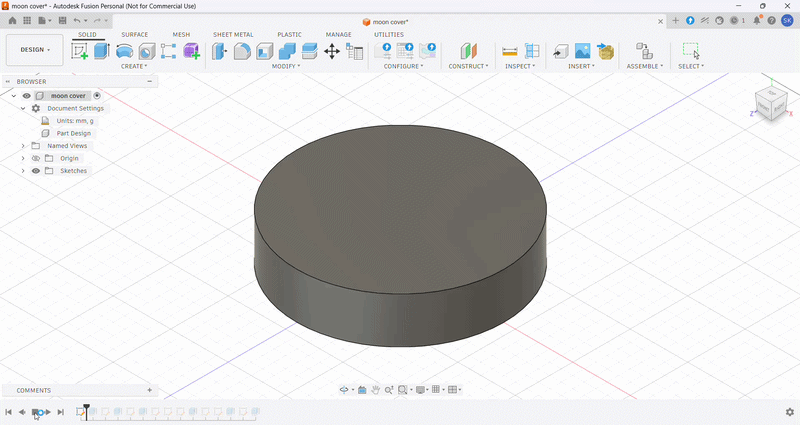Select the Move/Copy tool
This screenshot has width=800, height=425.
point(332,51)
